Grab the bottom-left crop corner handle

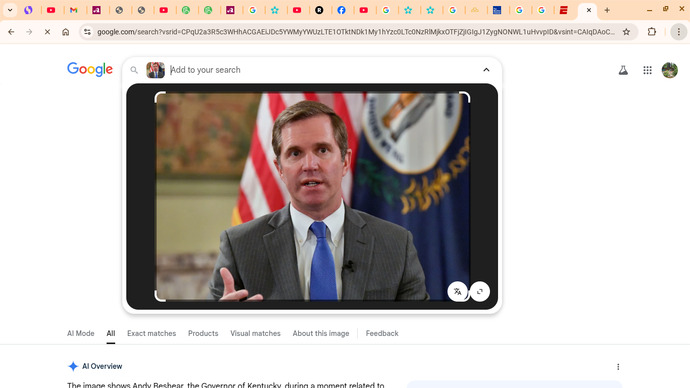159,296
